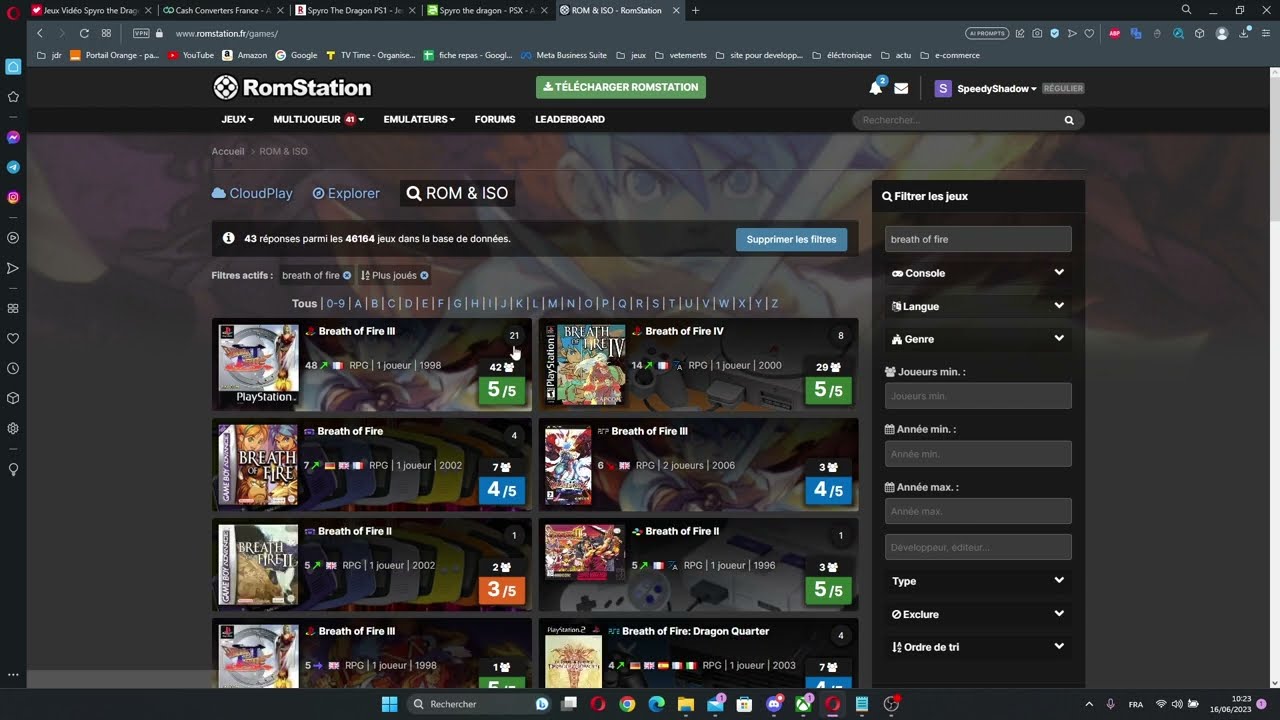Open Breath of Fire: Dragon Quarter link
This screenshot has height=720, width=1280.
tap(695, 631)
